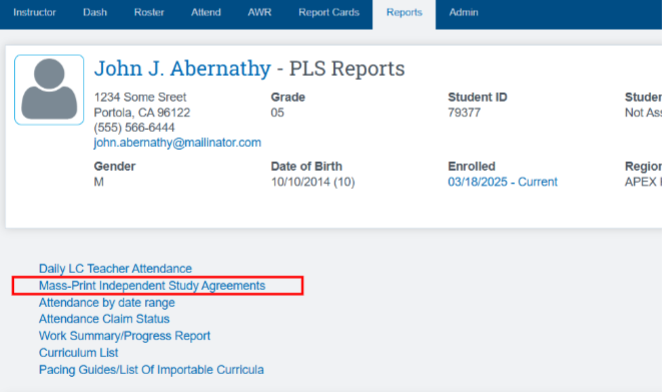The width and height of the screenshot is (662, 392).
Task: Click the Portola, CA 96122 text
Action: click(x=142, y=113)
